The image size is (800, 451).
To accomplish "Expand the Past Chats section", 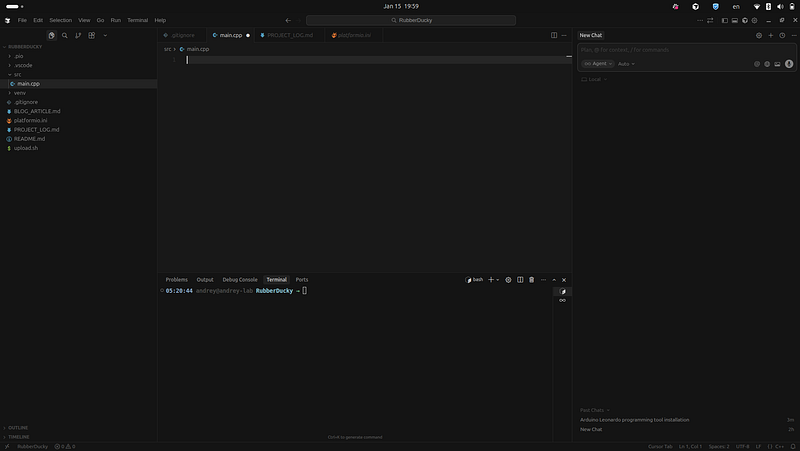I will (594, 410).
